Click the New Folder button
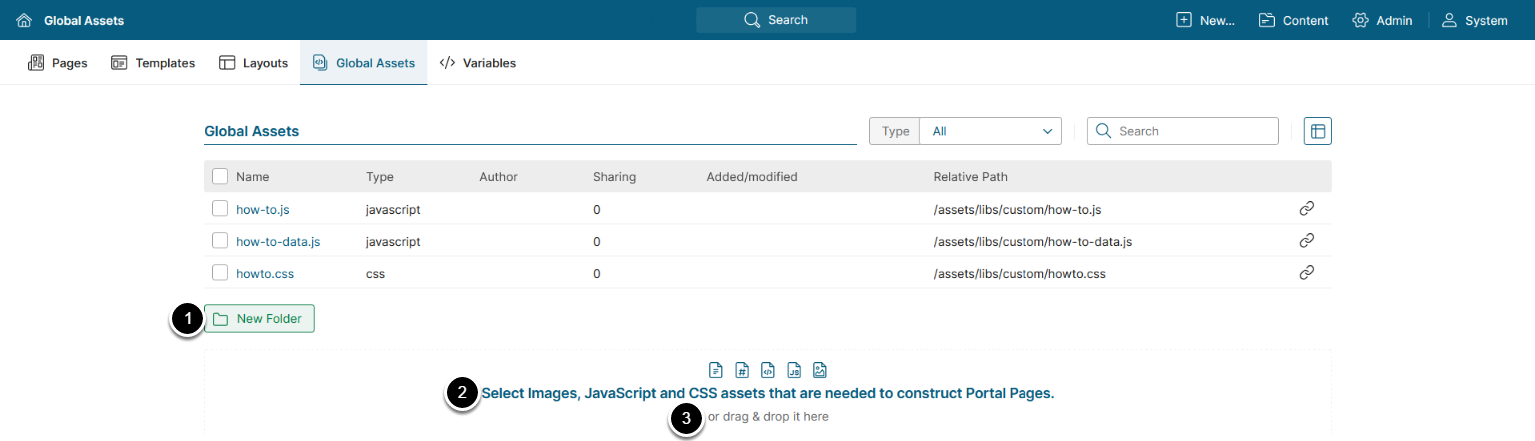The height and width of the screenshot is (441, 1535). (x=259, y=319)
